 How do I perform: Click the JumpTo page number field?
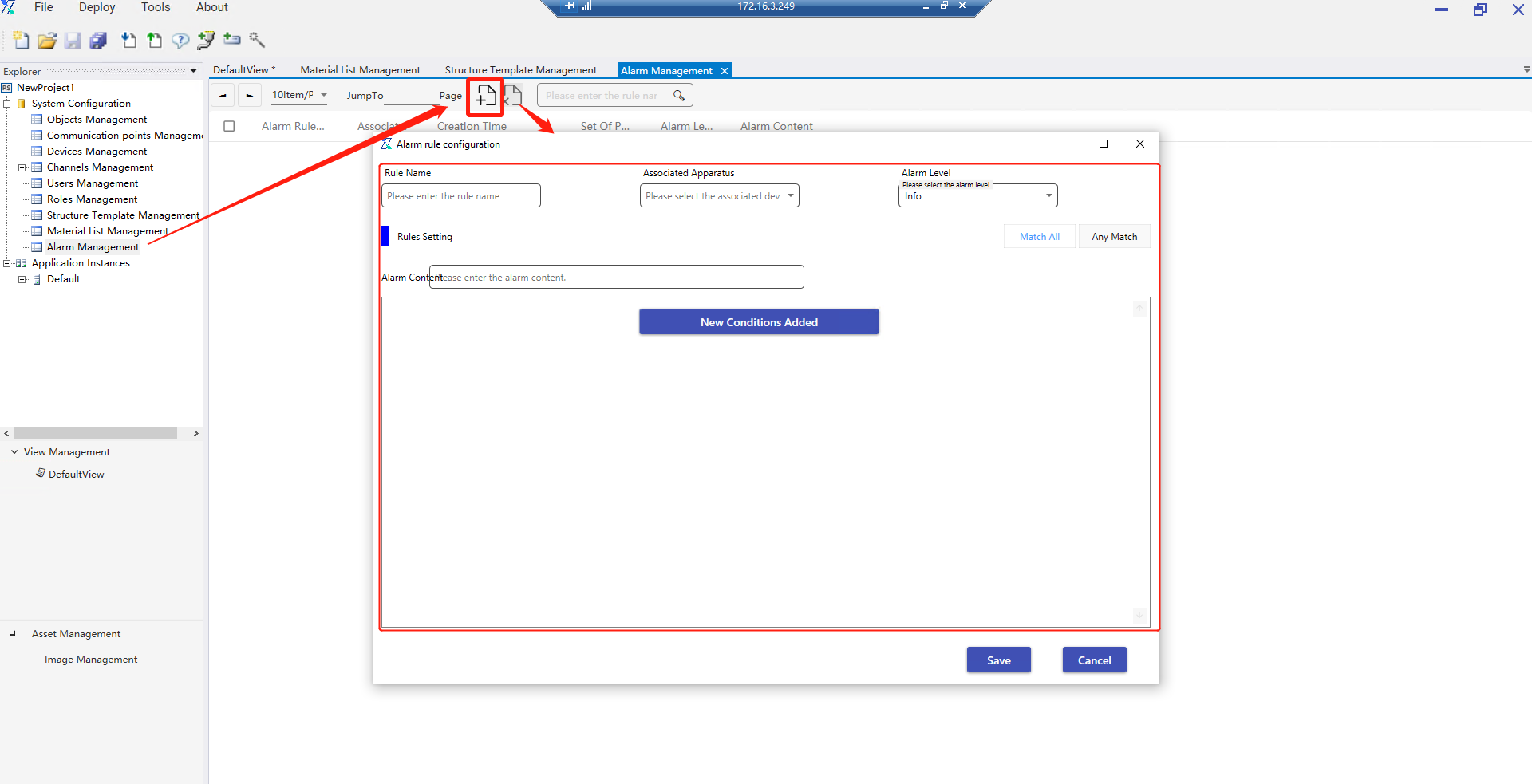click(410, 96)
